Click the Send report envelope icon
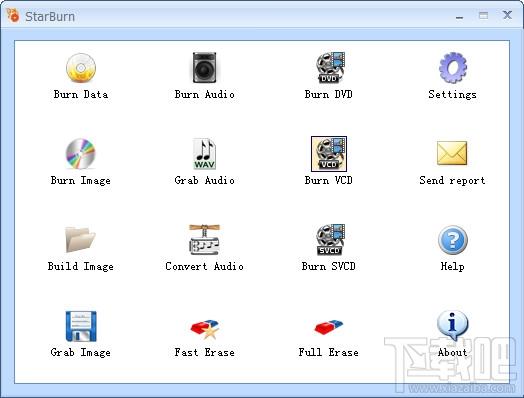The height and width of the screenshot is (398, 524). [x=452, y=153]
